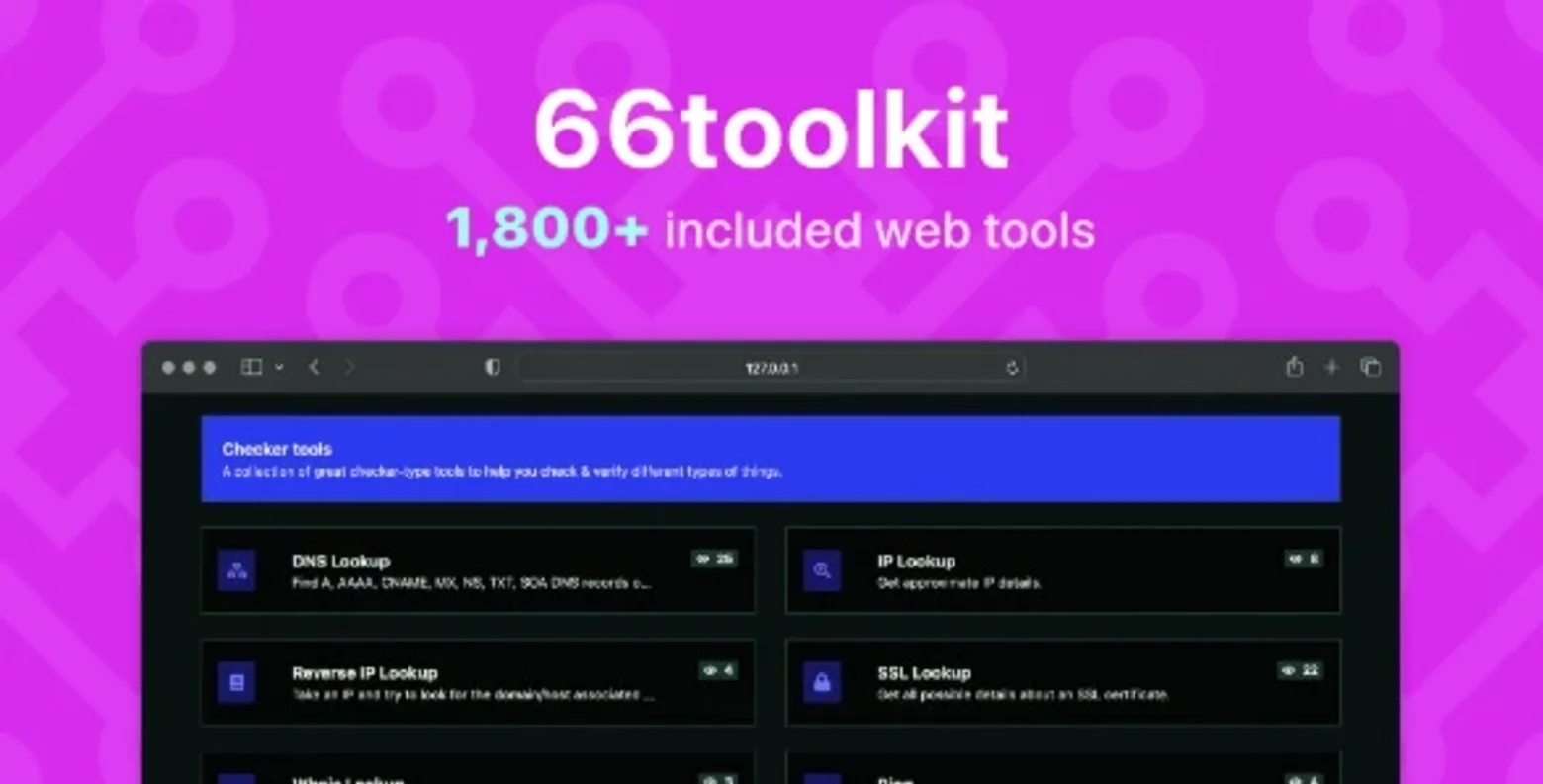Reload the page with the refresh icon
The image size is (1543, 784).
(x=1012, y=368)
